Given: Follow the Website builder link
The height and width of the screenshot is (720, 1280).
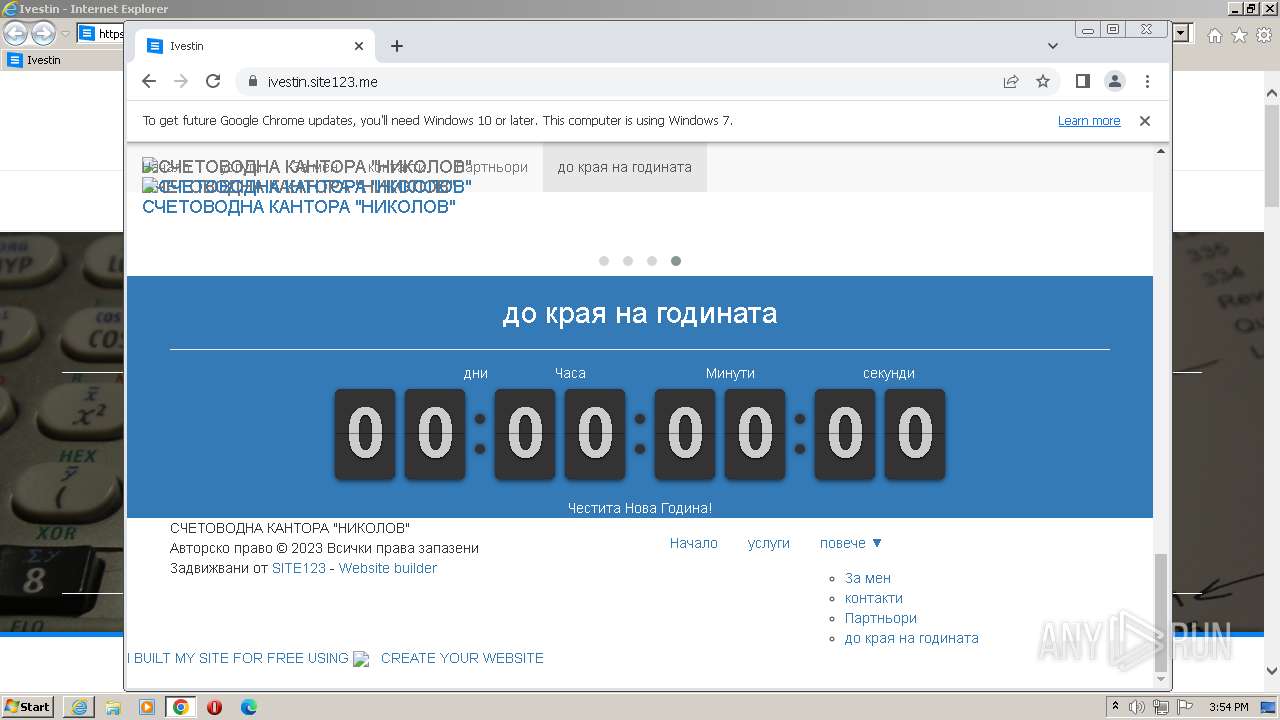Looking at the screenshot, I should click(388, 568).
